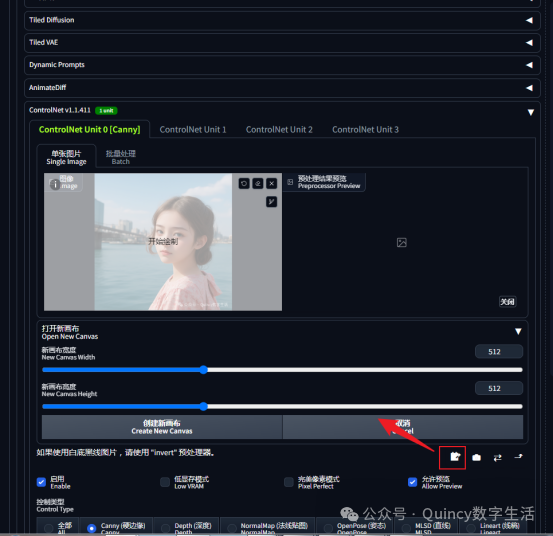Click the New Canvas Height value field
This screenshot has width=553, height=536.
point(499,388)
